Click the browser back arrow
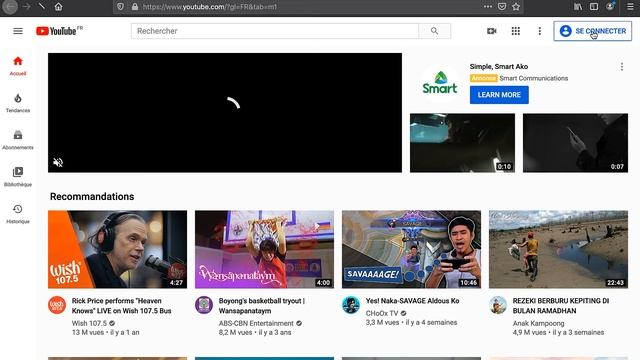The image size is (640, 360). pyautogui.click(x=10, y=7)
